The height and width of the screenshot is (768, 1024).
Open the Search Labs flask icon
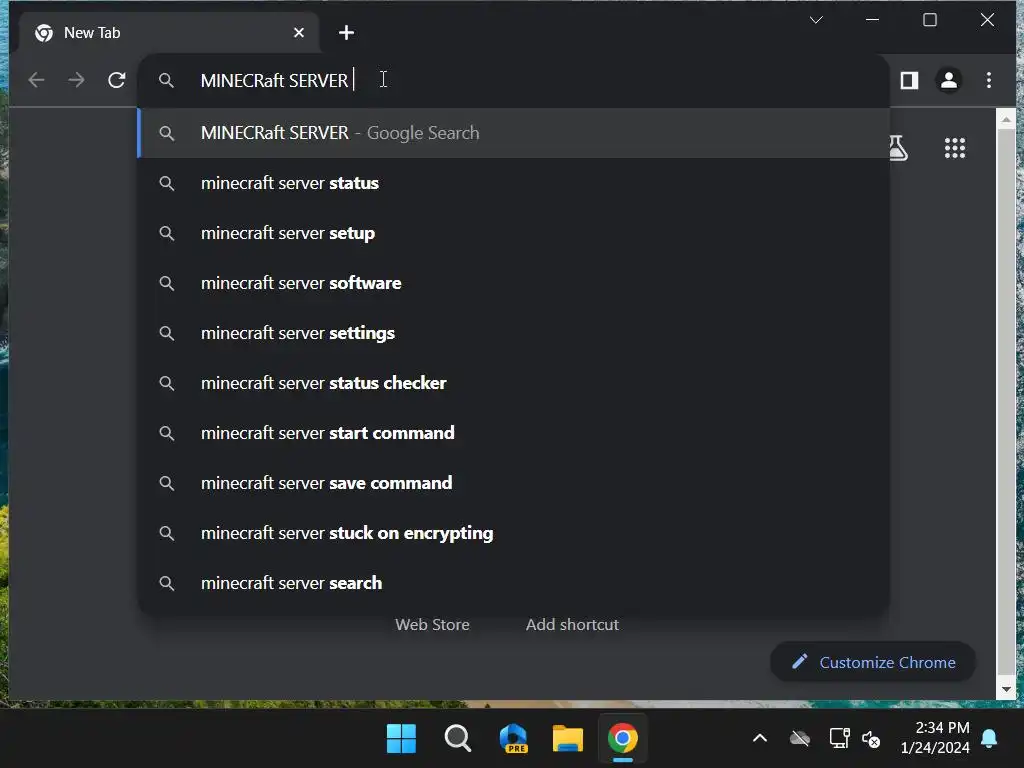click(x=899, y=148)
